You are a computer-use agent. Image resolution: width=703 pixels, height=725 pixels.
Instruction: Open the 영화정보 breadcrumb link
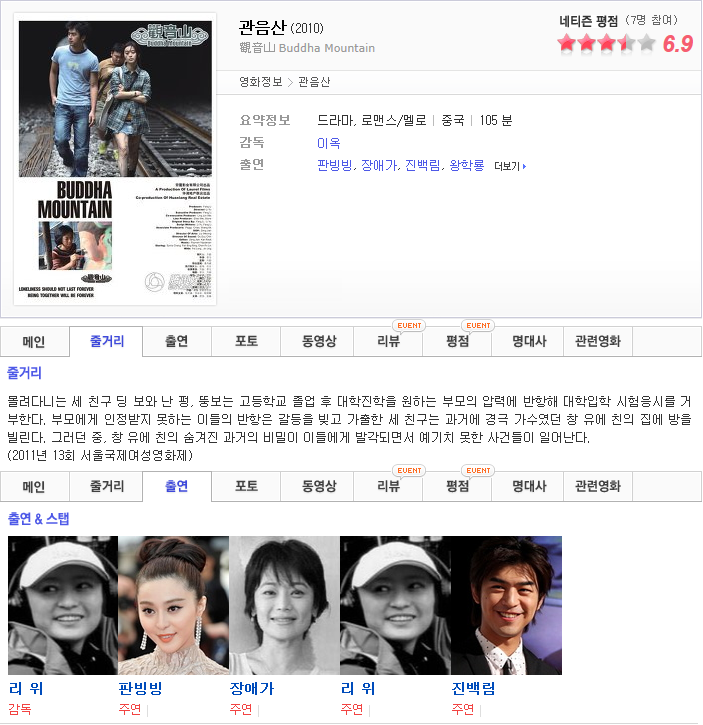261,82
